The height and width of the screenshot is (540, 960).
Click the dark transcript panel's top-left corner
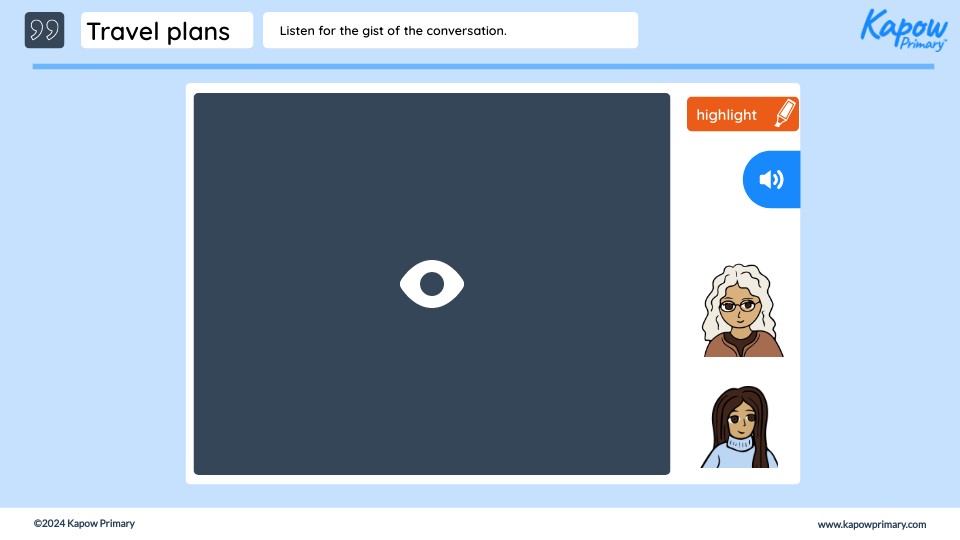click(x=200, y=99)
